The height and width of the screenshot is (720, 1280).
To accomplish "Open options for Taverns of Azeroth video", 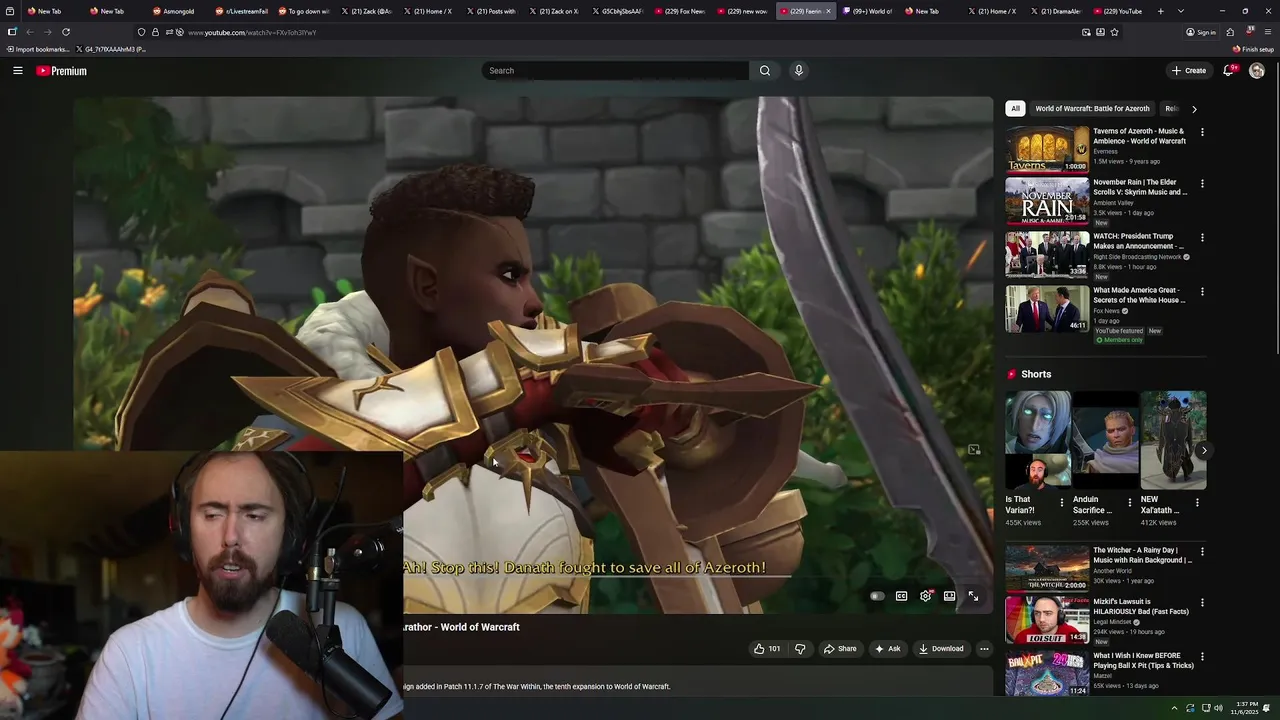I will (1202, 132).
